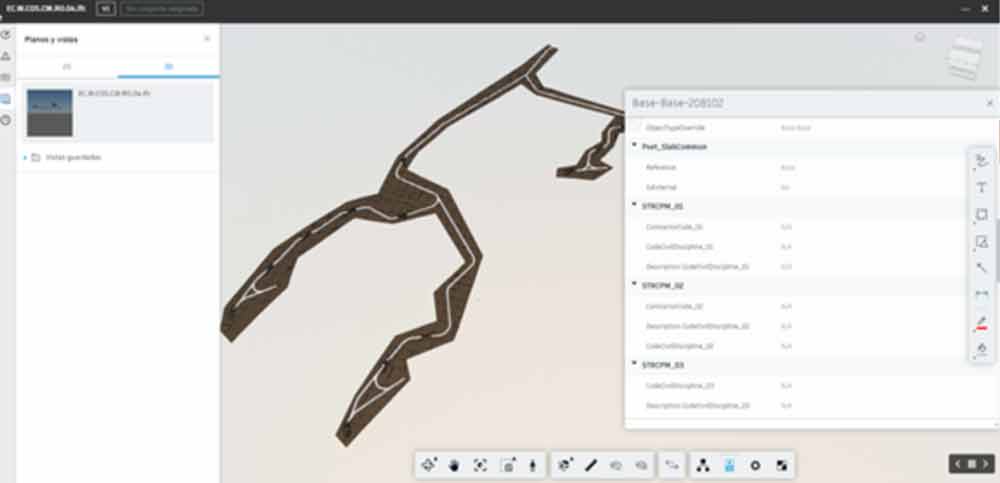Switch to the 3D tab
This screenshot has height=483, width=1000.
click(168, 66)
